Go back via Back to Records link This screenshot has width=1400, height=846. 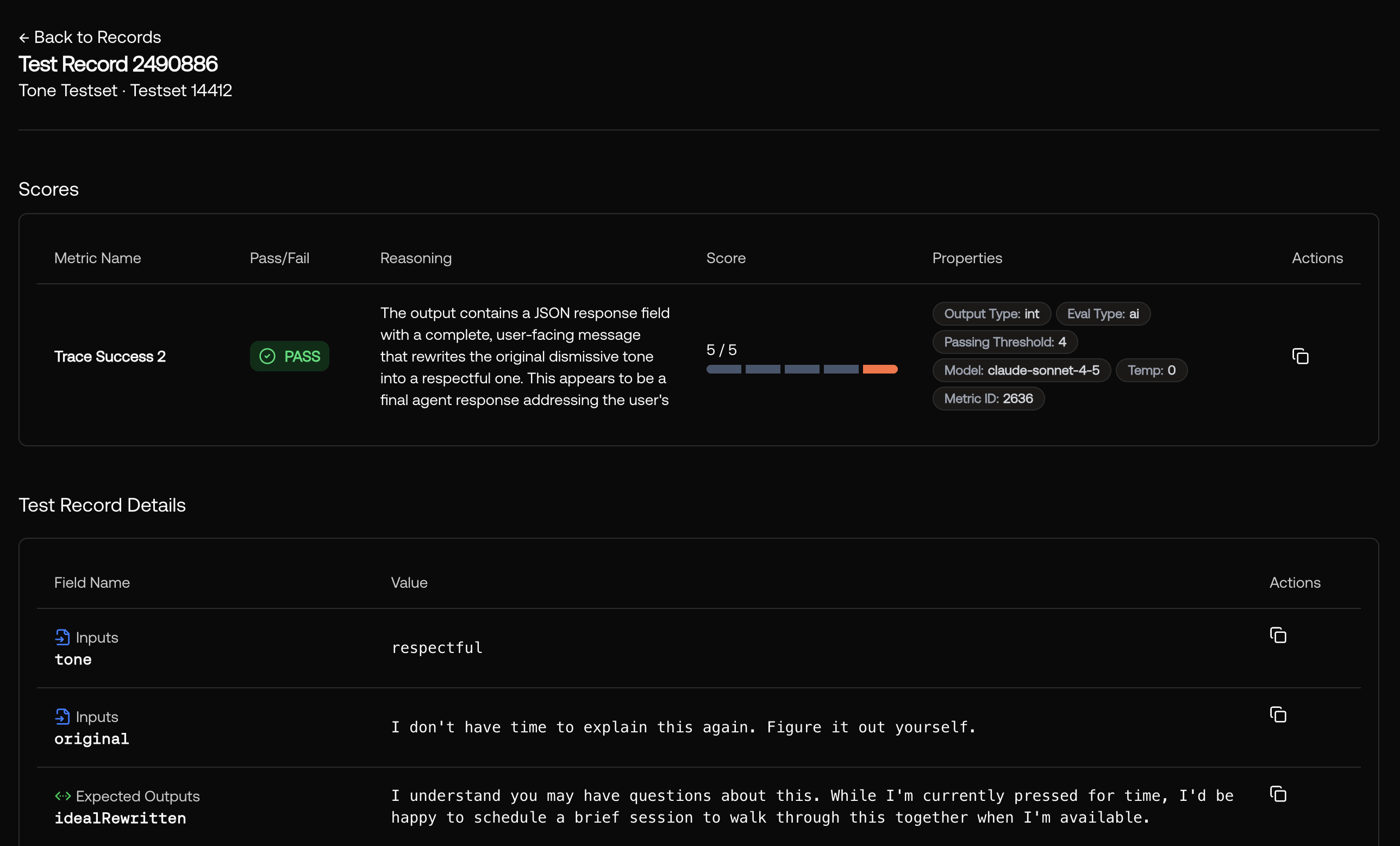click(x=90, y=38)
